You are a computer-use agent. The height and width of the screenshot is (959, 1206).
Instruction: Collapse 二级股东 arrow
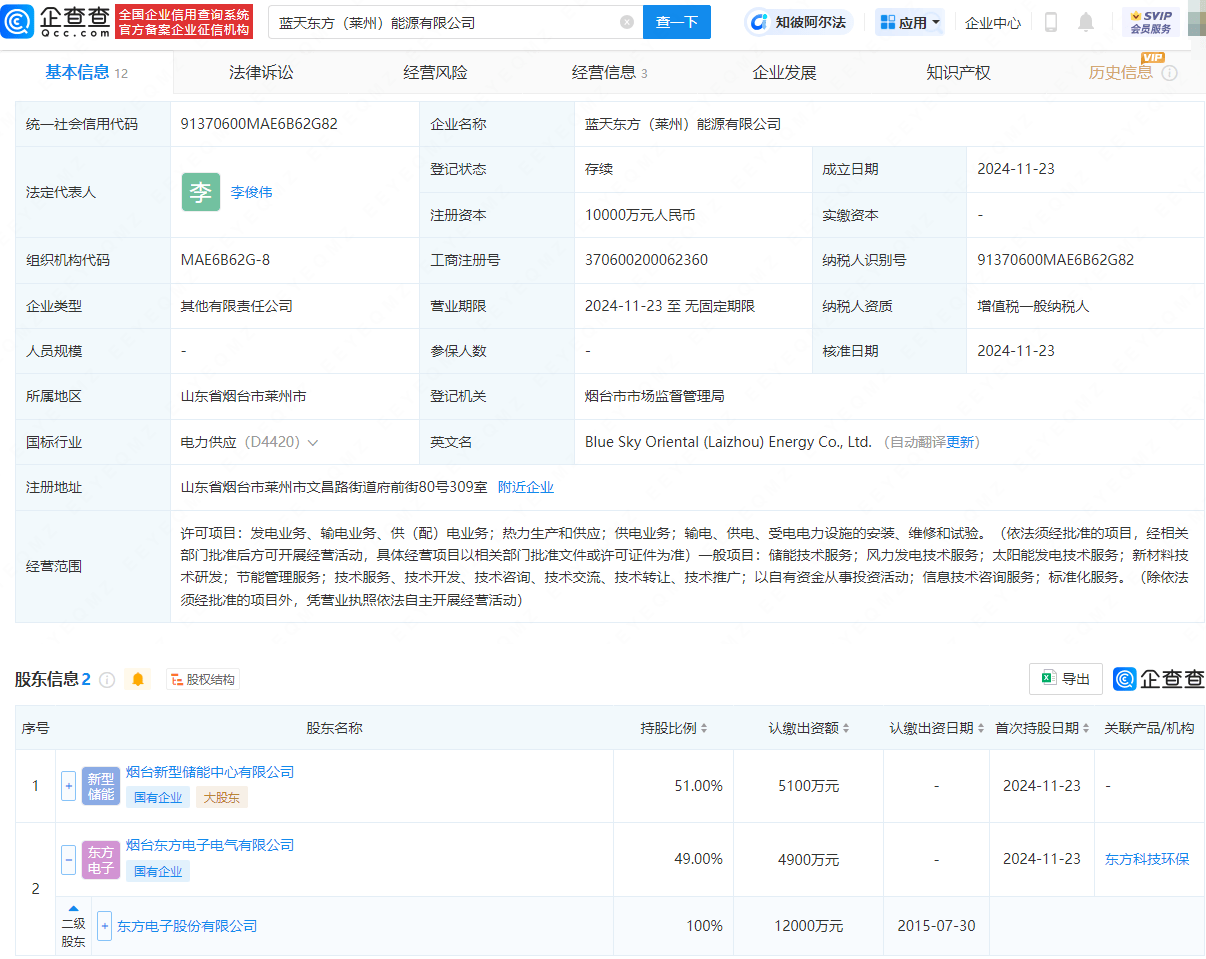tap(73, 908)
